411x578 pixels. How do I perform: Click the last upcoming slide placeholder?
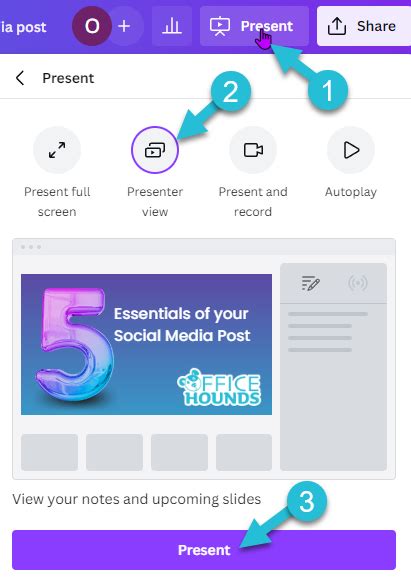tap(244, 452)
